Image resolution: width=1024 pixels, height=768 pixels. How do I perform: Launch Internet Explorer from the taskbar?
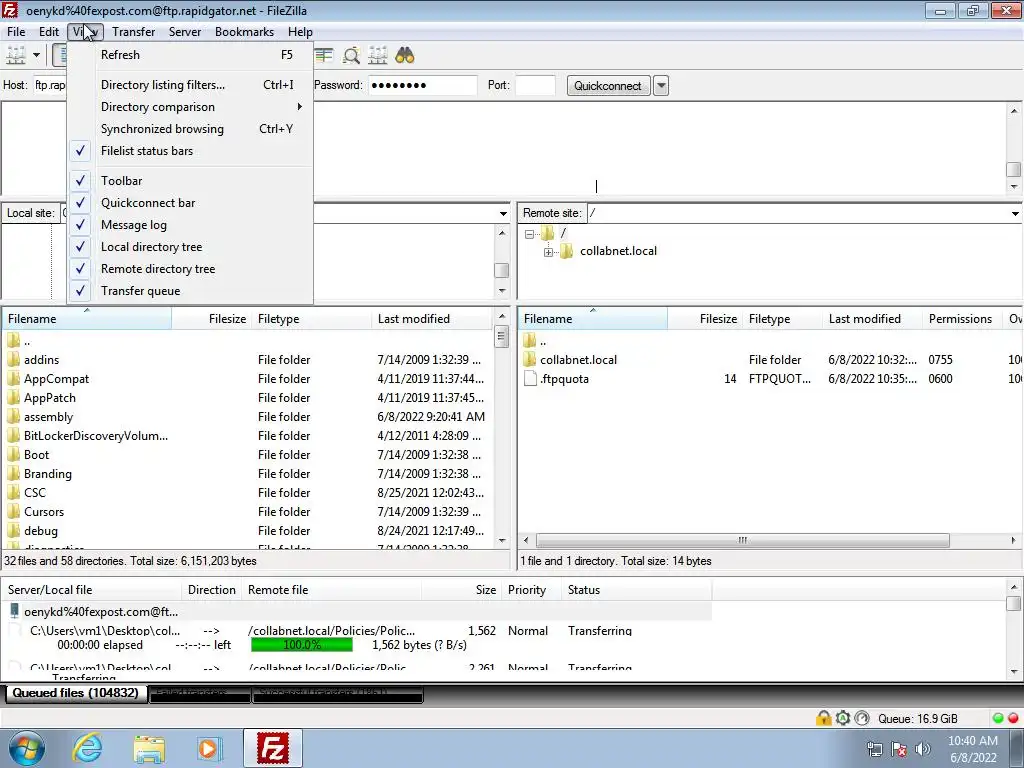(x=88, y=748)
